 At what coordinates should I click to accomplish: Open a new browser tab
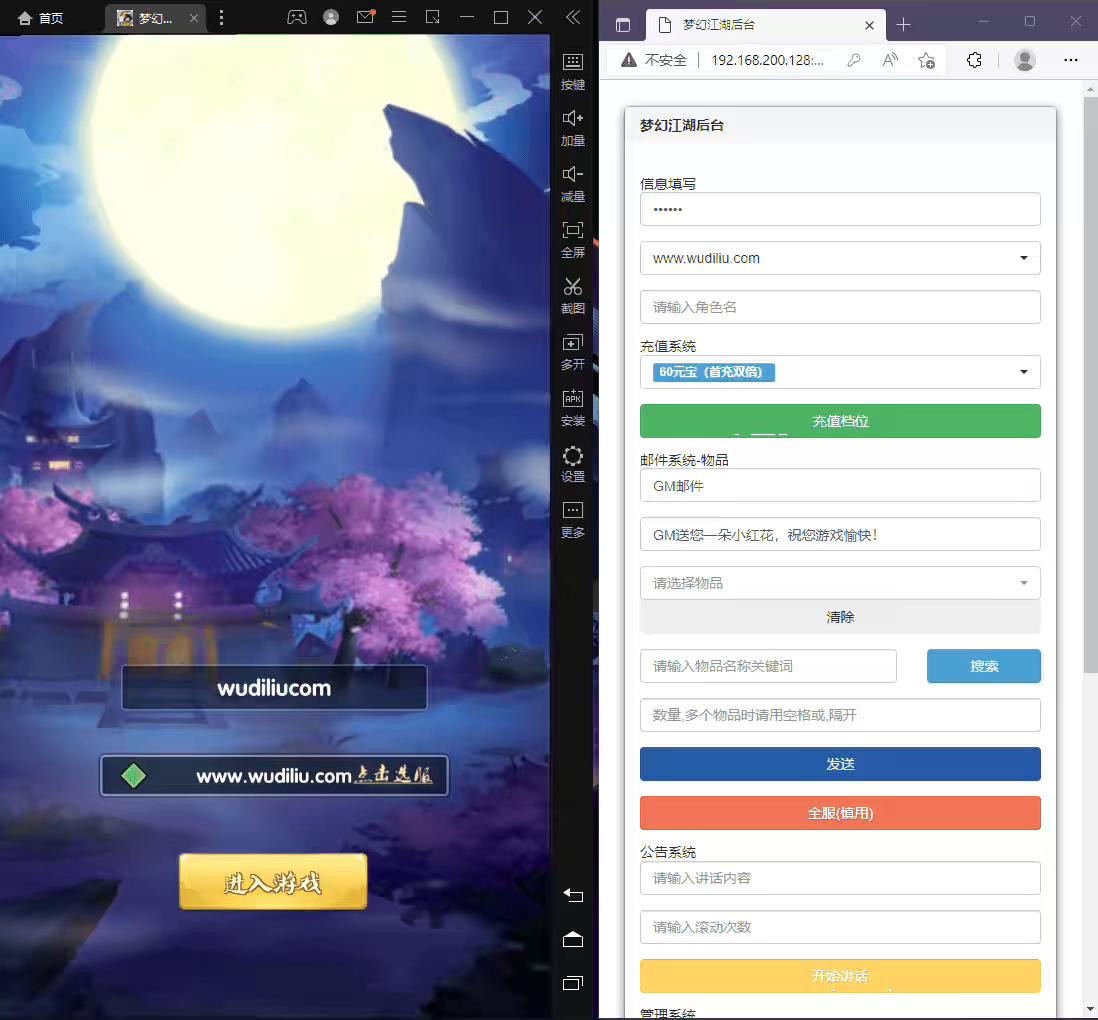pos(903,25)
